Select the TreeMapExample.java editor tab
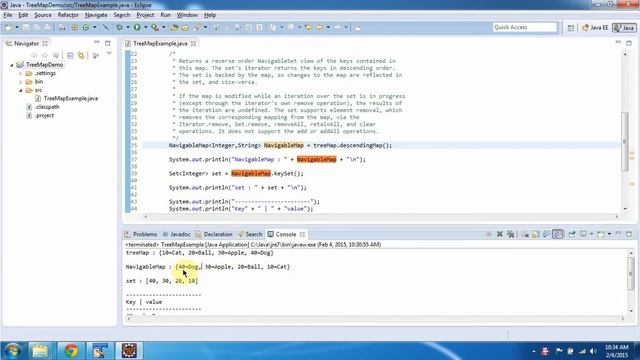Viewport: 640px width, 360px height. (160, 43)
